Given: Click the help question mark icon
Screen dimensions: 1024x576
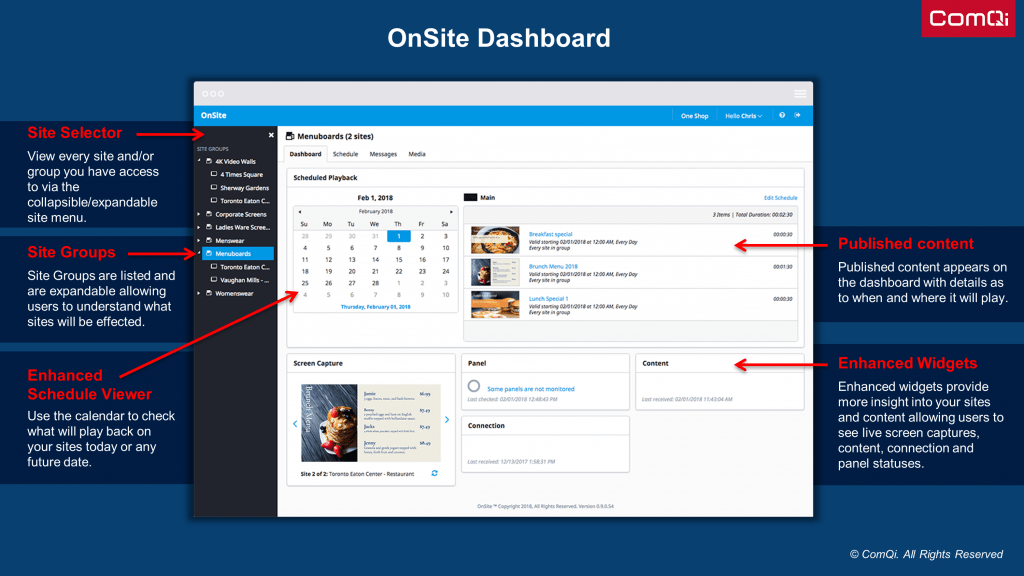Looking at the screenshot, I should coord(782,116).
